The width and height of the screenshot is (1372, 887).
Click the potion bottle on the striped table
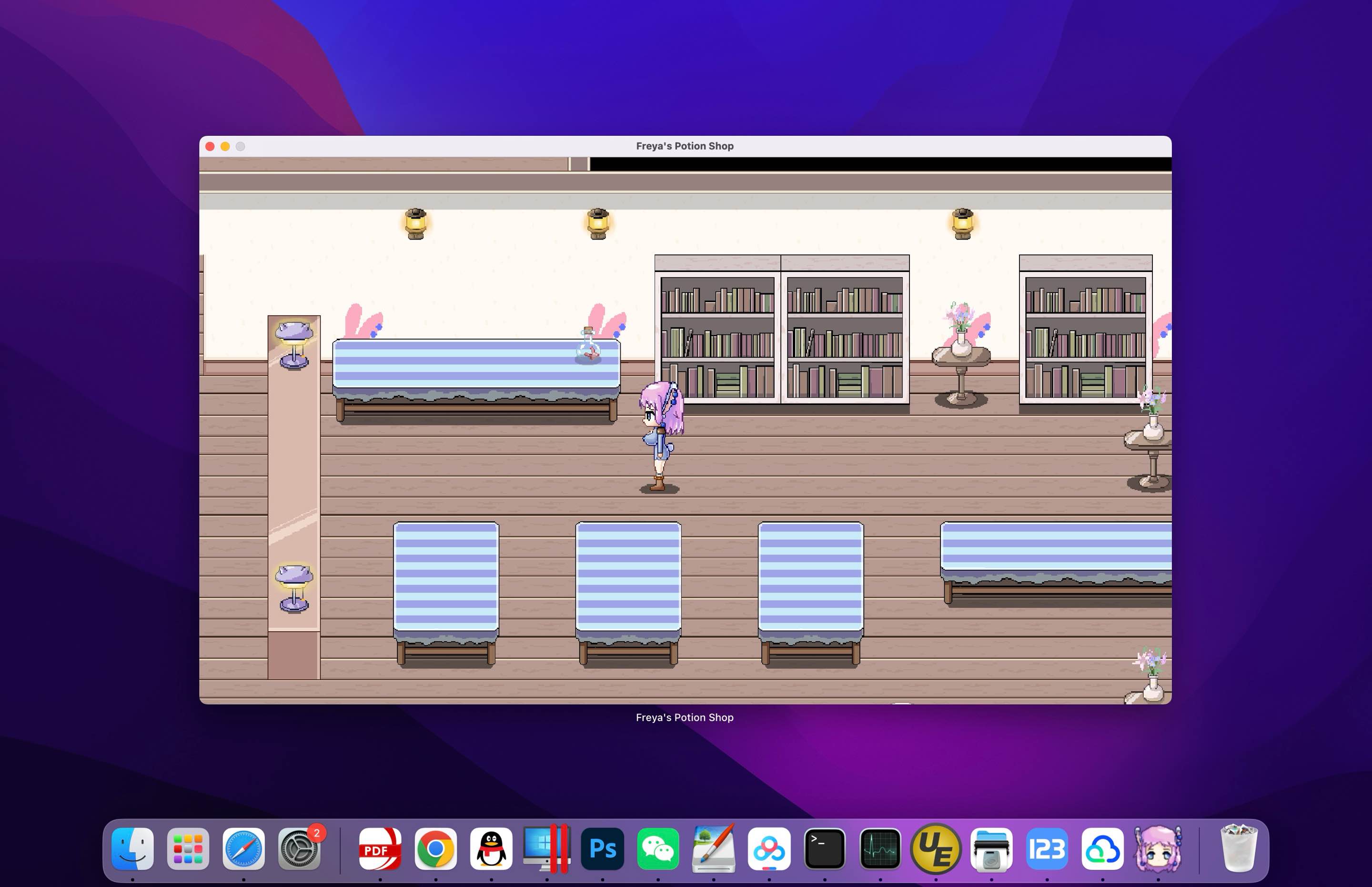(x=588, y=345)
